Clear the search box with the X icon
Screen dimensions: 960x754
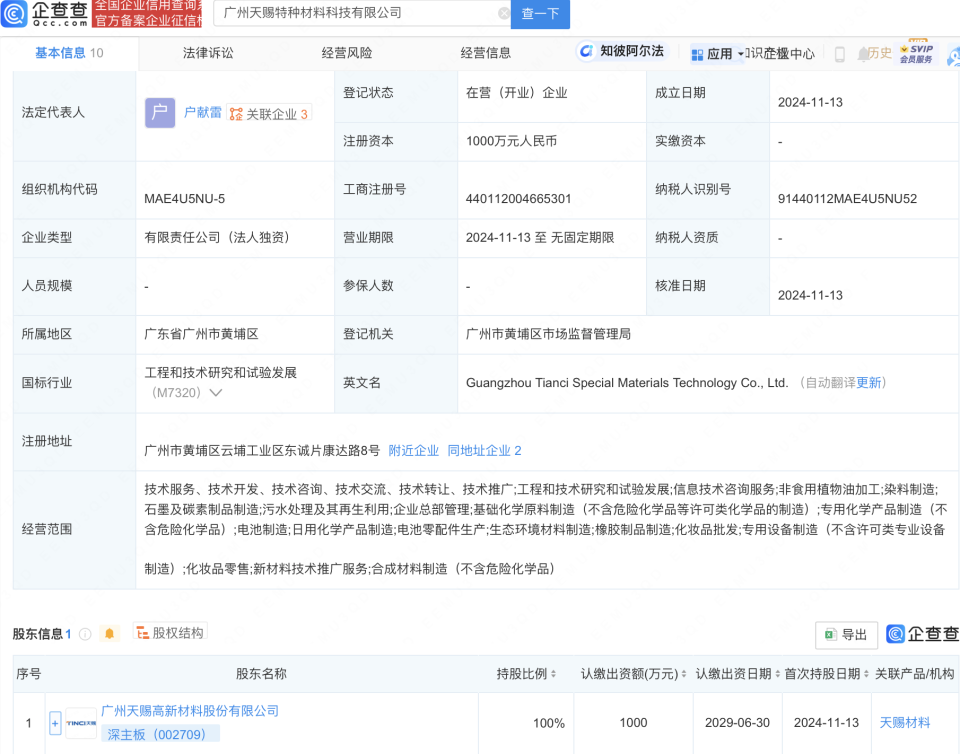coord(503,13)
